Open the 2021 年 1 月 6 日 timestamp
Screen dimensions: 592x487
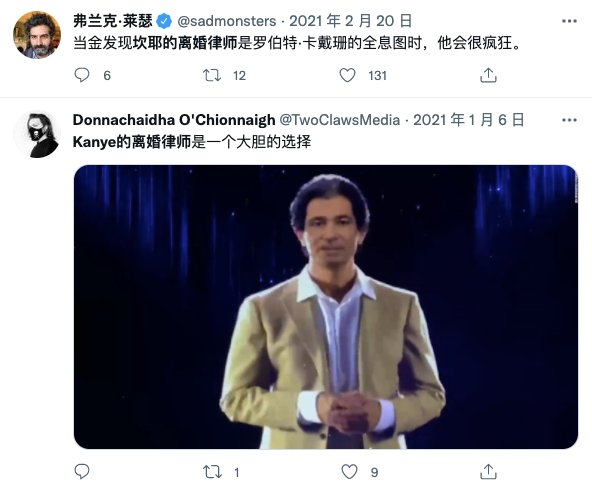coord(469,120)
